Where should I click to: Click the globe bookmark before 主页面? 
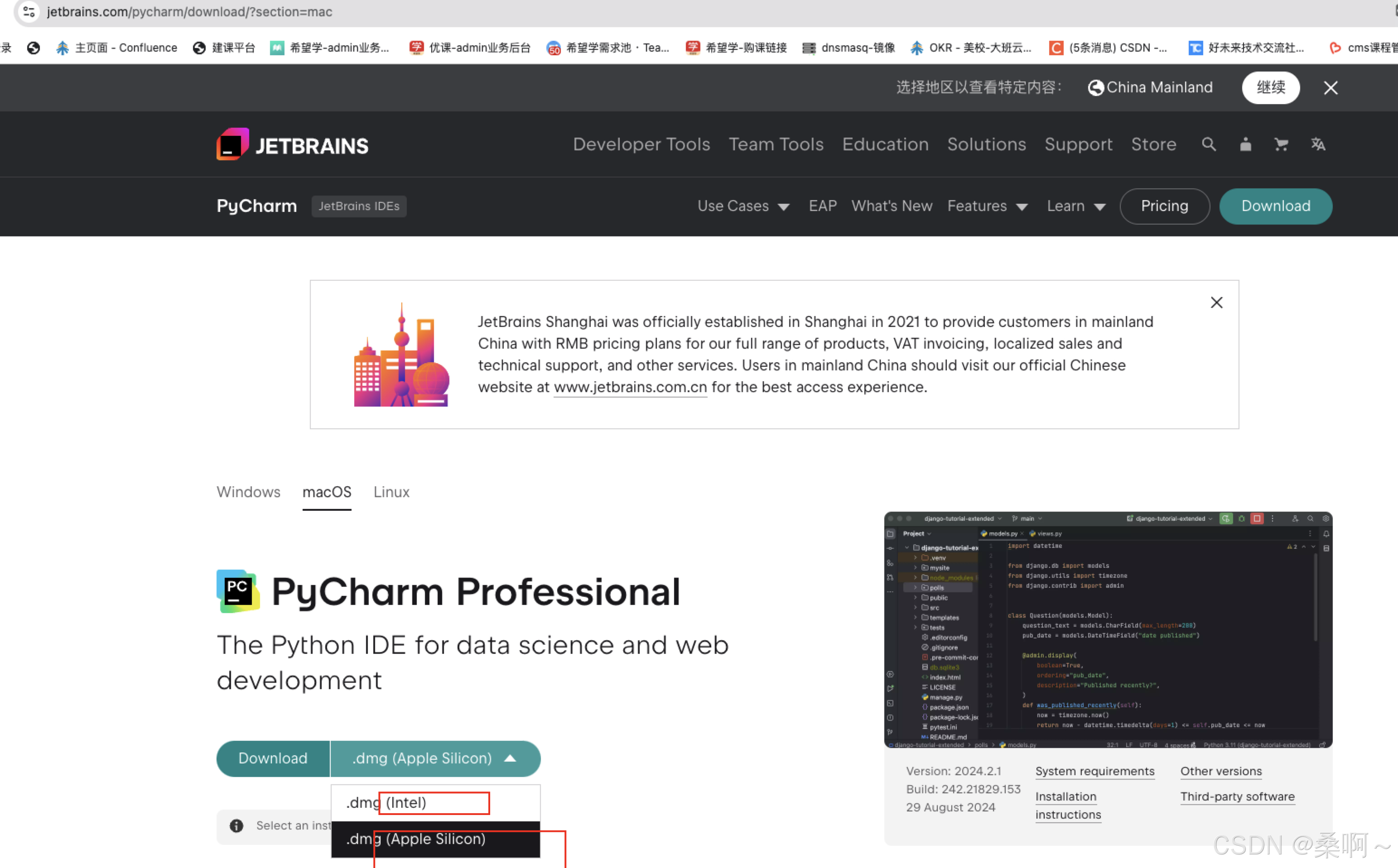34,48
